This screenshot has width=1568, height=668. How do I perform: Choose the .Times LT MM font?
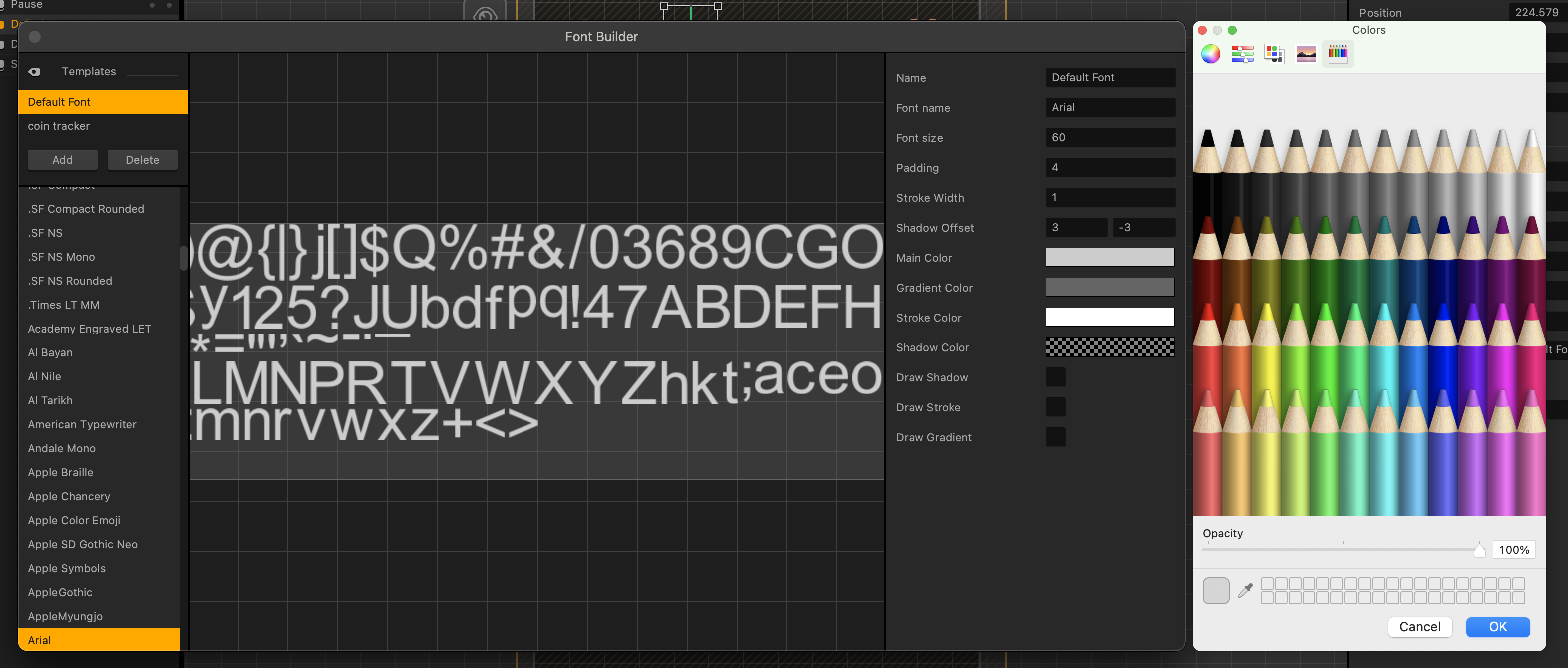coord(99,305)
